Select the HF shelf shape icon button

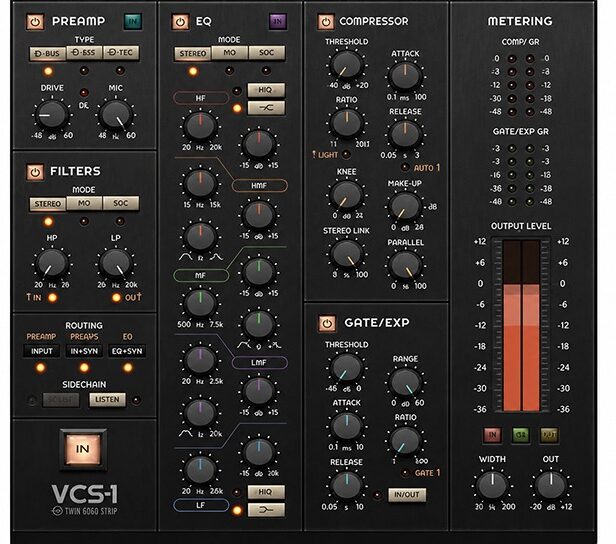pos(266,108)
